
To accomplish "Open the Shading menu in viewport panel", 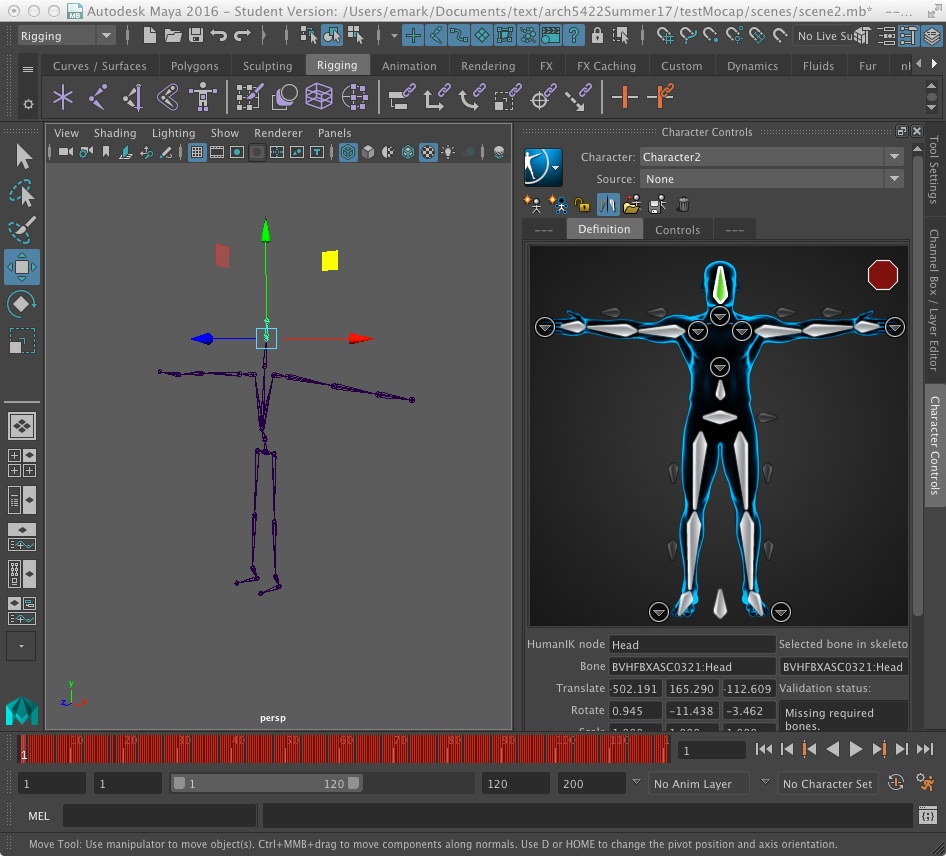I will click(115, 133).
